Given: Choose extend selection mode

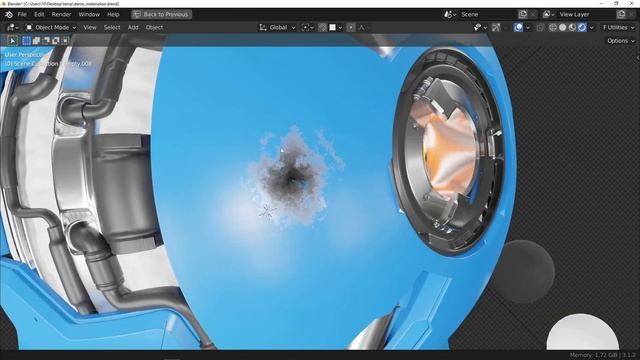Looking at the screenshot, I should [36, 40].
